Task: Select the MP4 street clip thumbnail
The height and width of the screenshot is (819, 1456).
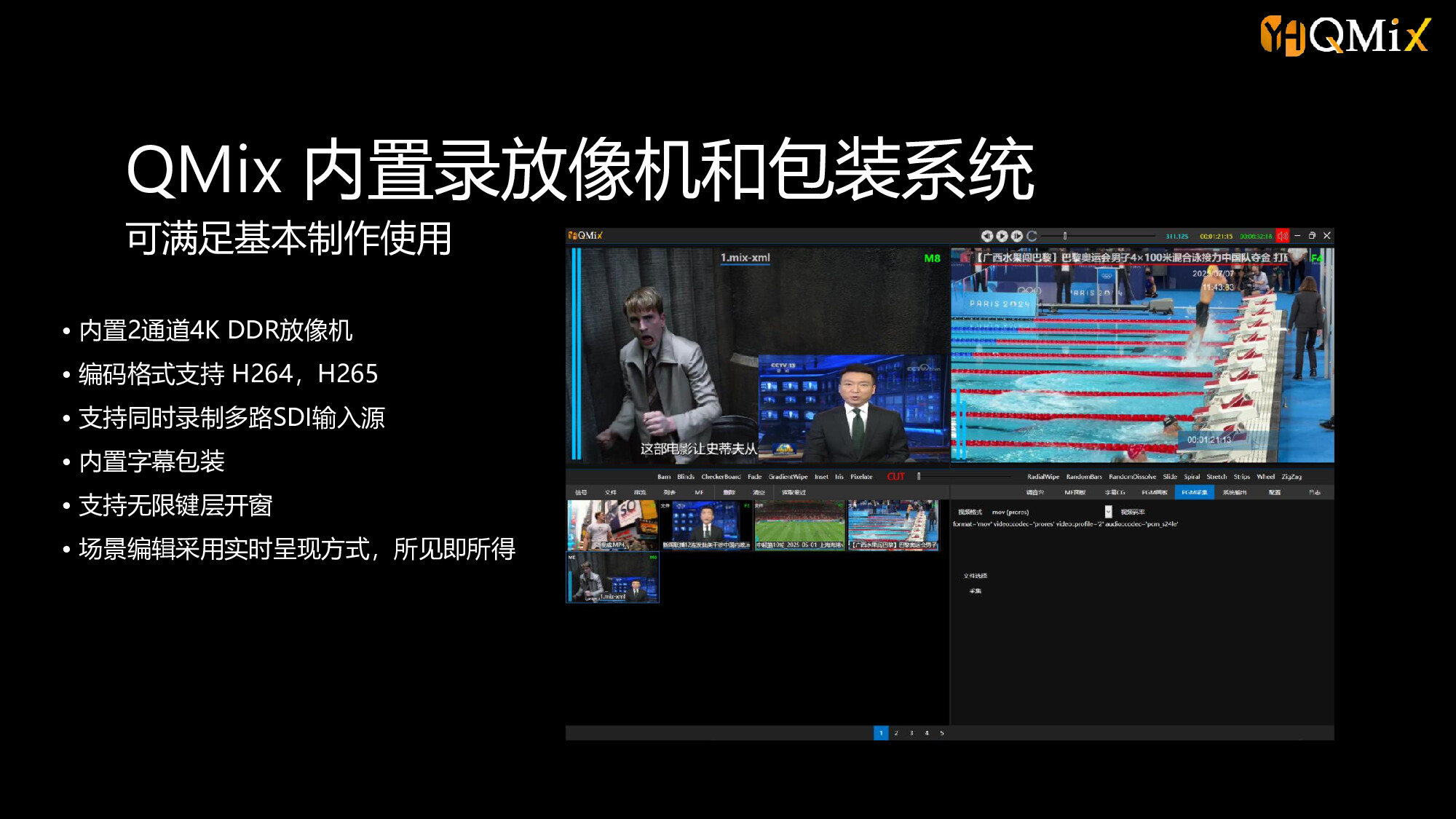Action: (612, 525)
